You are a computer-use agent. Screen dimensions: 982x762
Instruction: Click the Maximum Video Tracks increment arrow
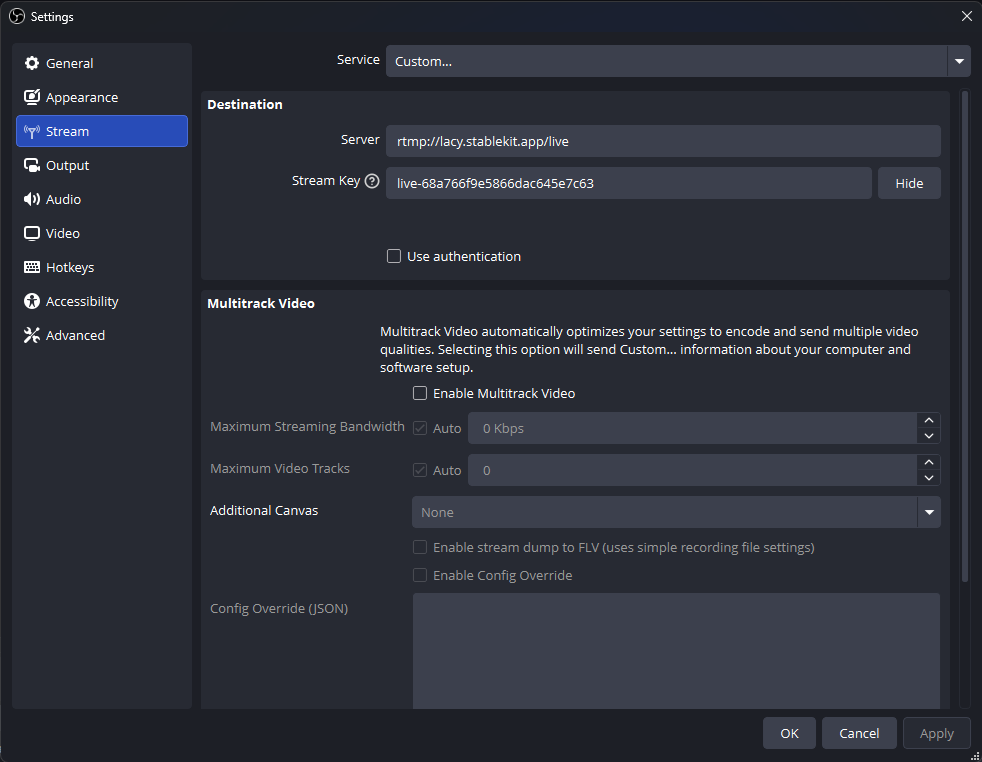tap(928, 463)
